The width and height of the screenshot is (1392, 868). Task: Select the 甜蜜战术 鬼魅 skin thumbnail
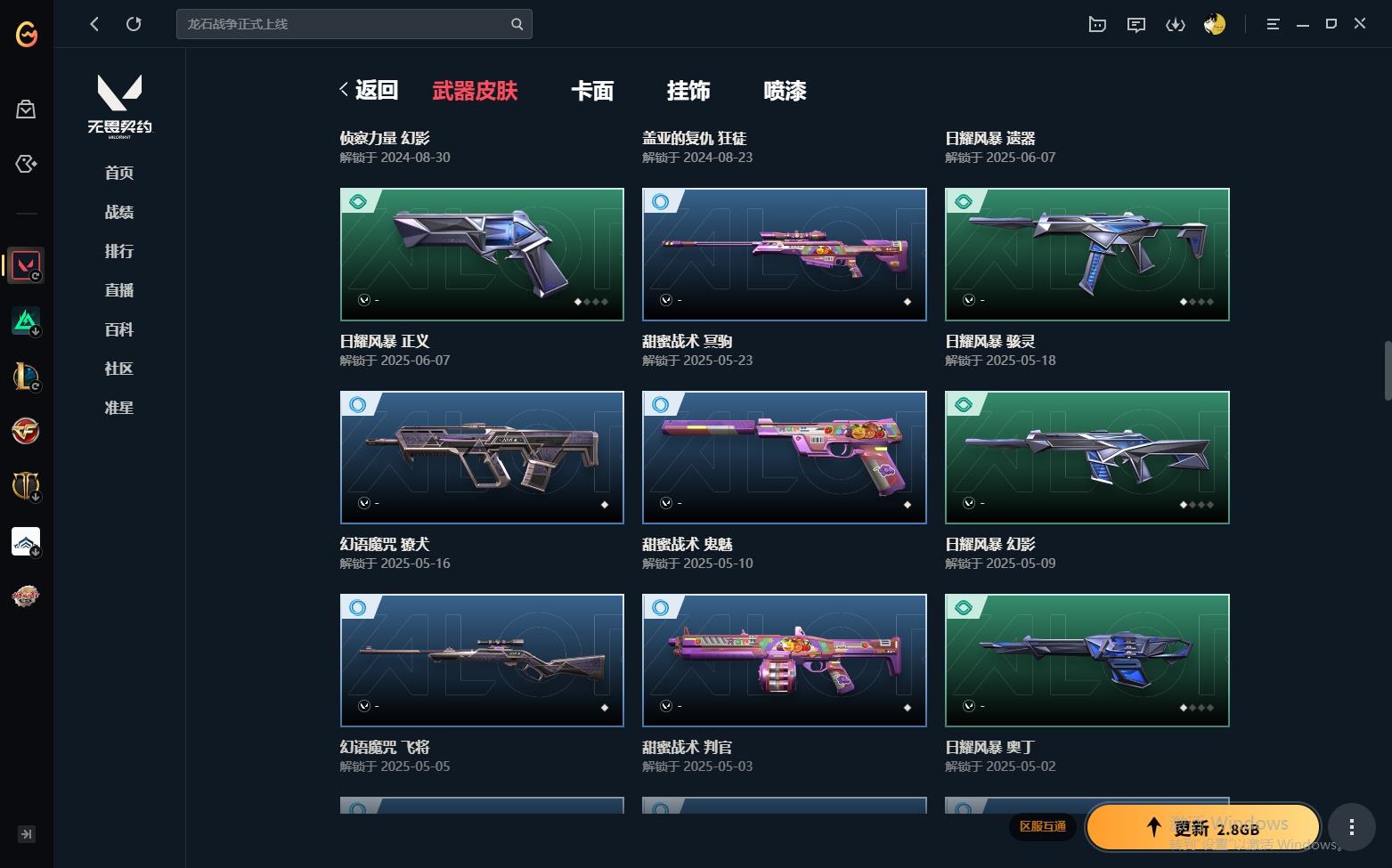tap(785, 457)
